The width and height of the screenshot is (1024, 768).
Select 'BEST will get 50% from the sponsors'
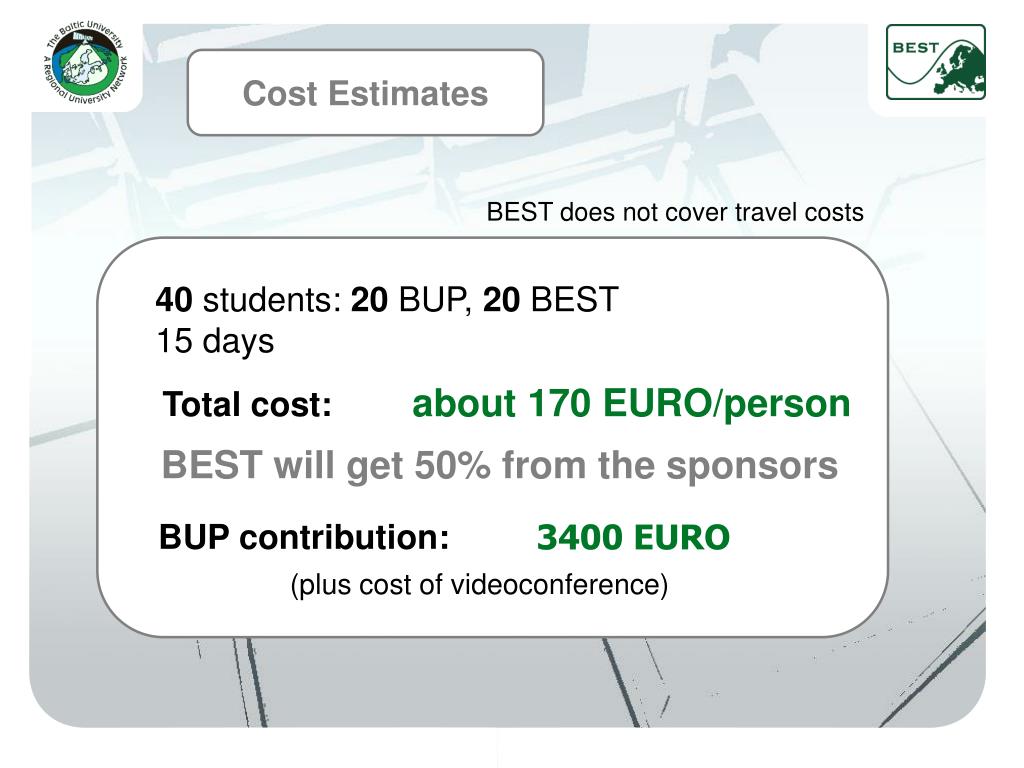(x=500, y=466)
